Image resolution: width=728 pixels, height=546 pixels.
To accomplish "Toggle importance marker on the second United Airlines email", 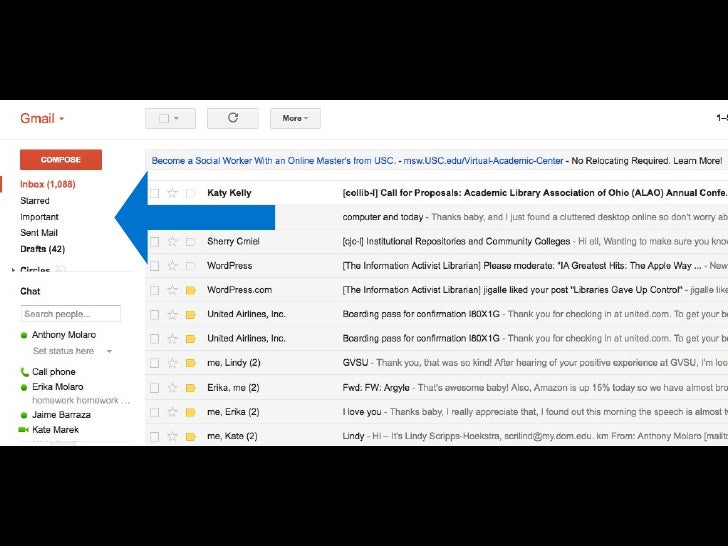I will (x=190, y=339).
